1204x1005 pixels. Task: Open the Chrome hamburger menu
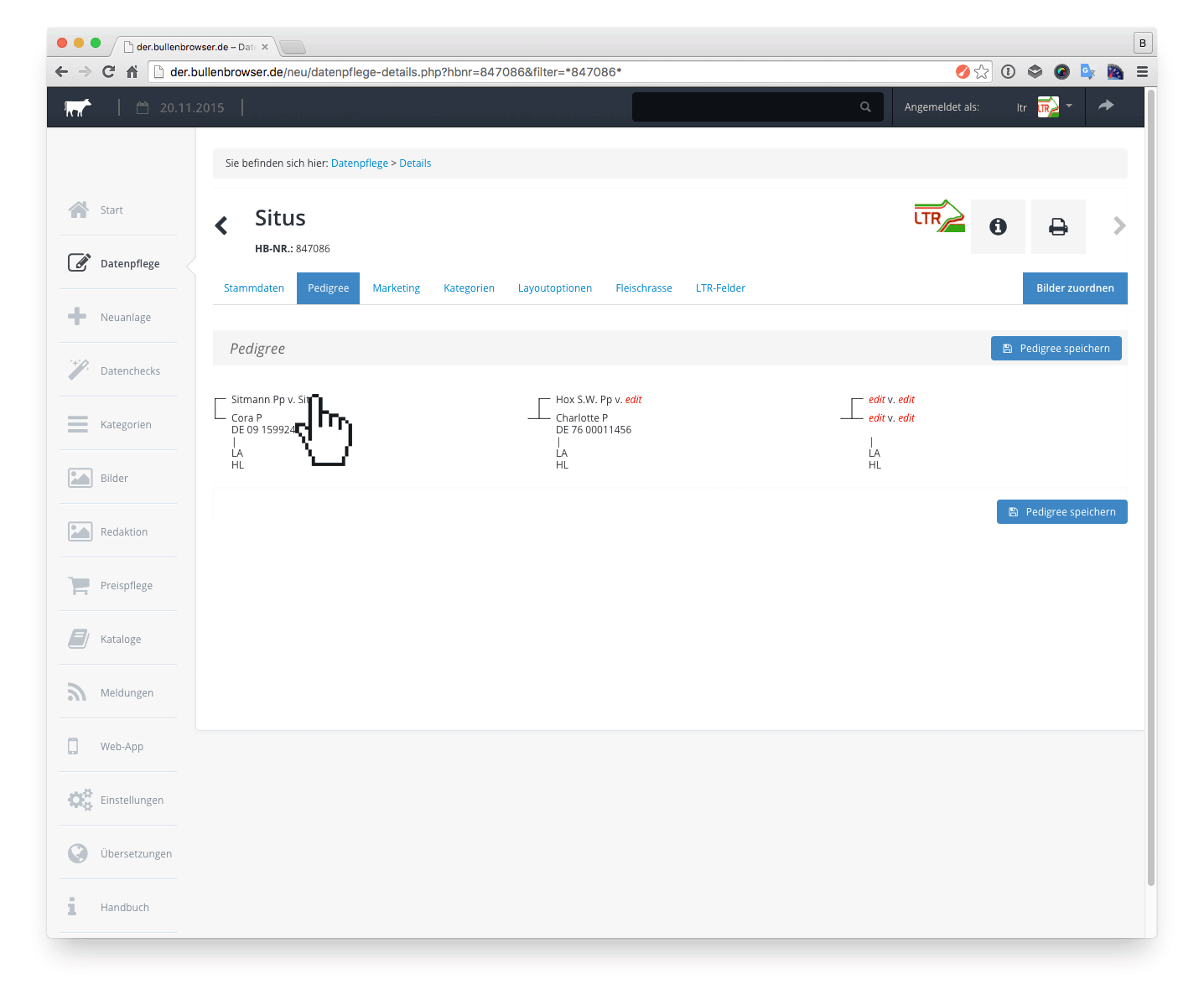pos(1141,72)
